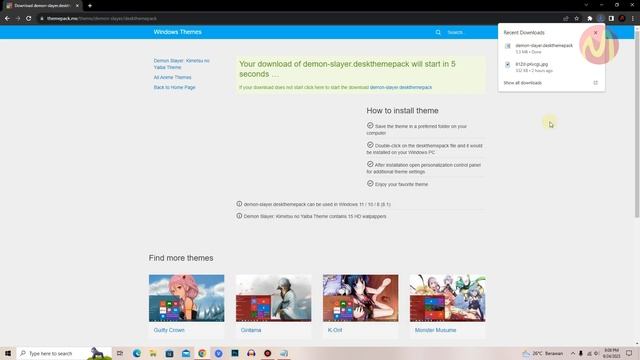Viewport: 640px width, 360px height.
Task: Open the jpg file in Recent Downloads
Action: tap(531, 64)
